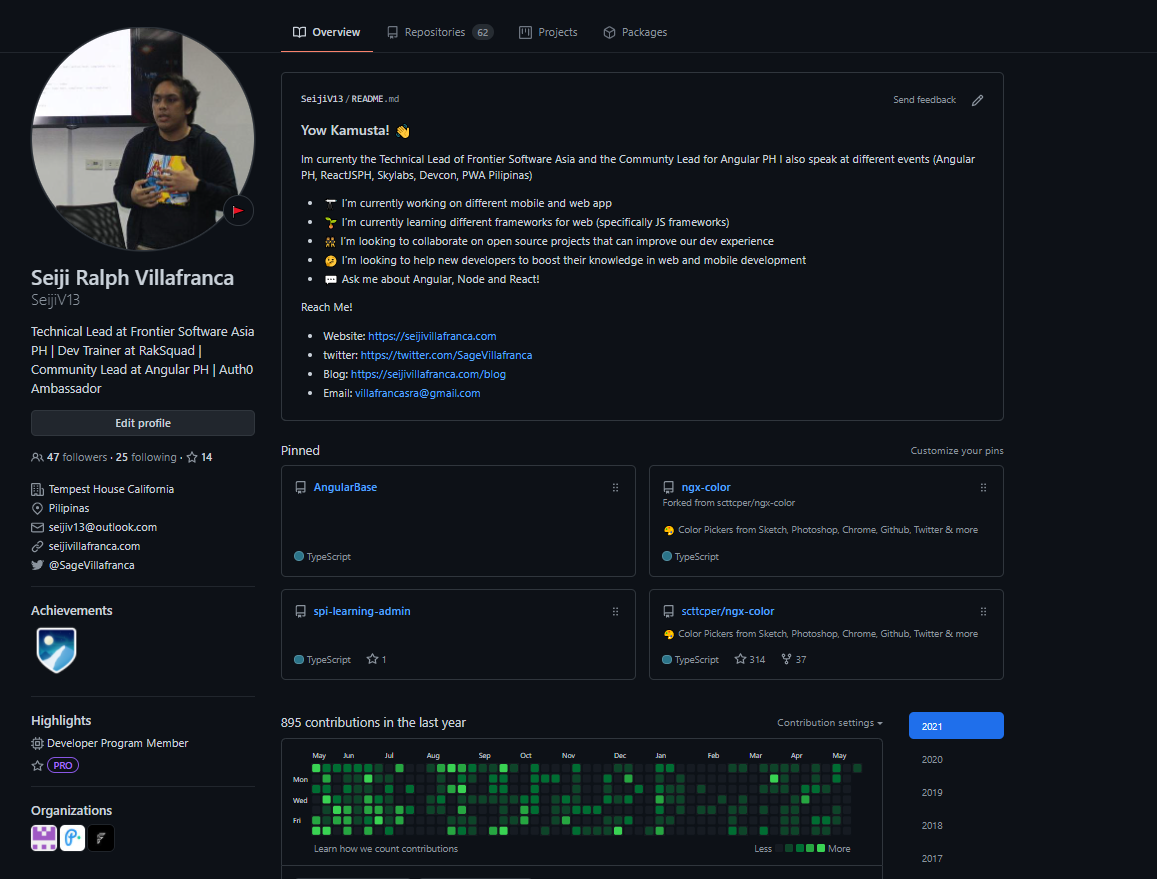Click the repository icon beside ngx-color fork
Screen dimensions: 1157x879
[669, 487]
